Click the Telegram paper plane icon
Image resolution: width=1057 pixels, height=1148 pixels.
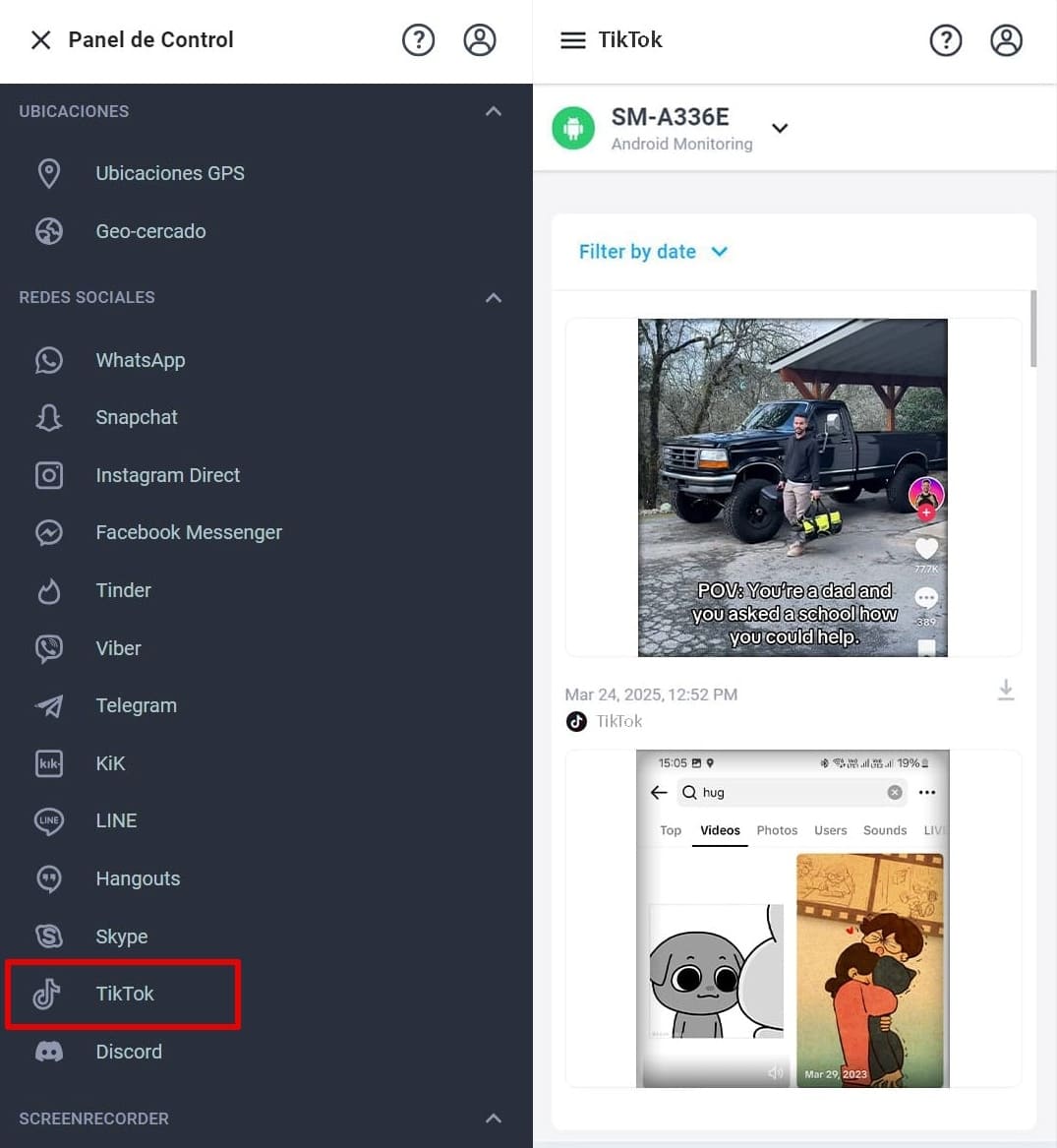[49, 705]
